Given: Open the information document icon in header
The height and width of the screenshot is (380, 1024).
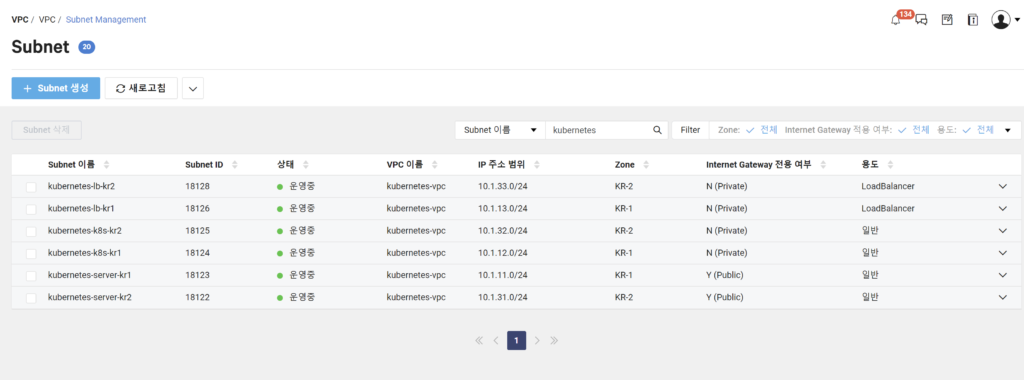Looking at the screenshot, I should 973,20.
